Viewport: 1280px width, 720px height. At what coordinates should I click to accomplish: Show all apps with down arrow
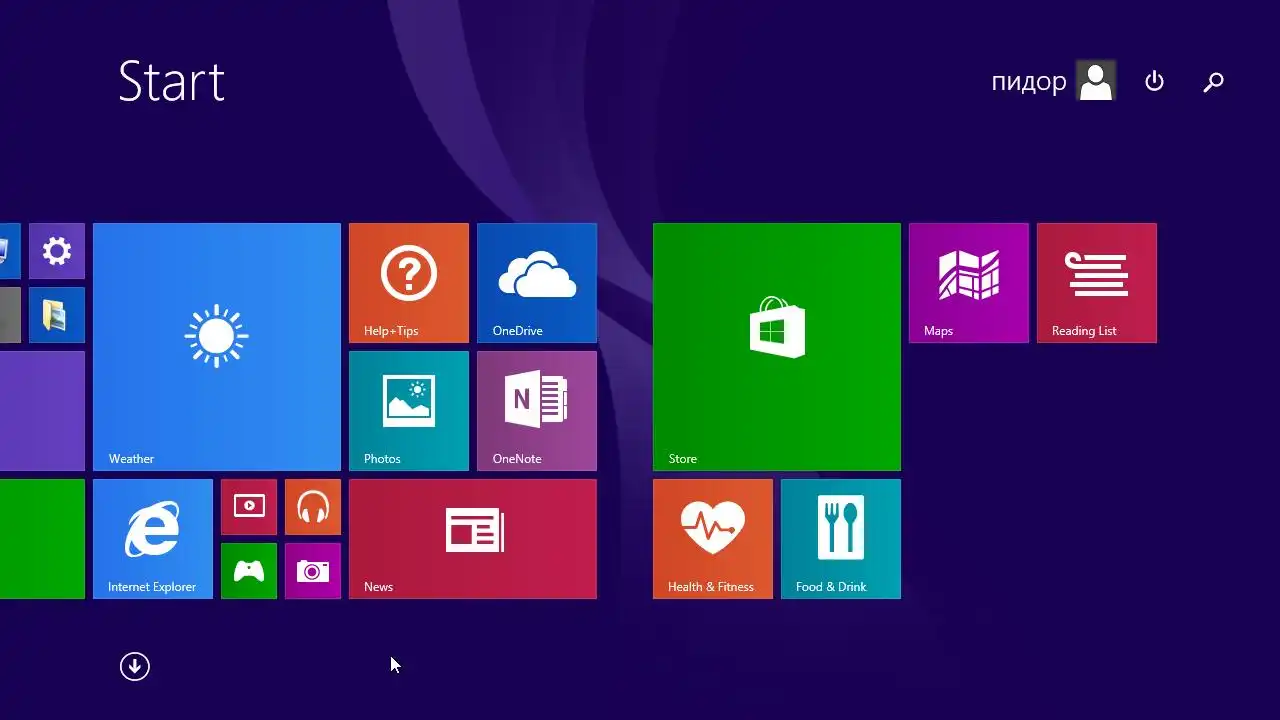tap(135, 666)
